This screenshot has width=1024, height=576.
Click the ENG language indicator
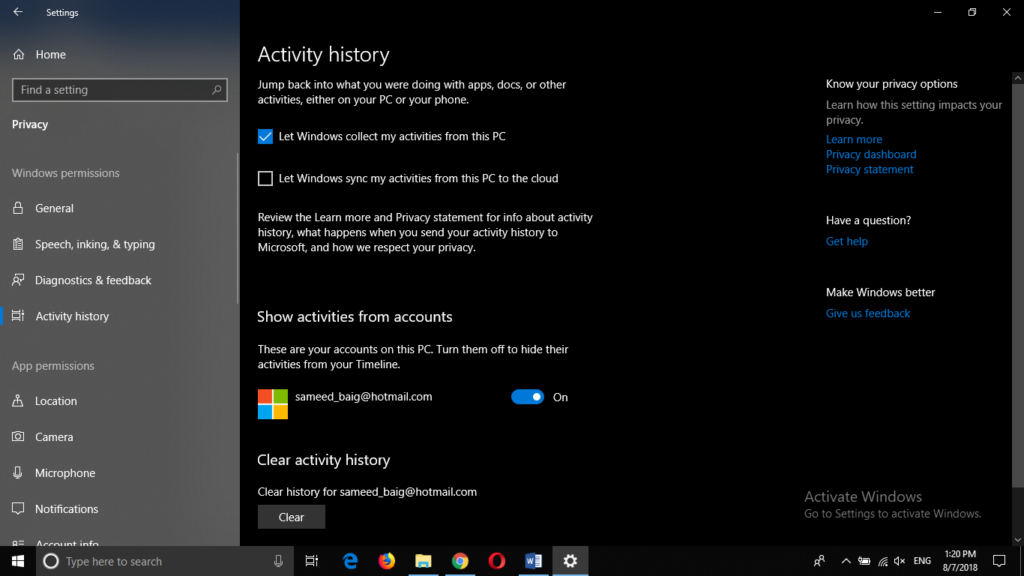(922, 561)
